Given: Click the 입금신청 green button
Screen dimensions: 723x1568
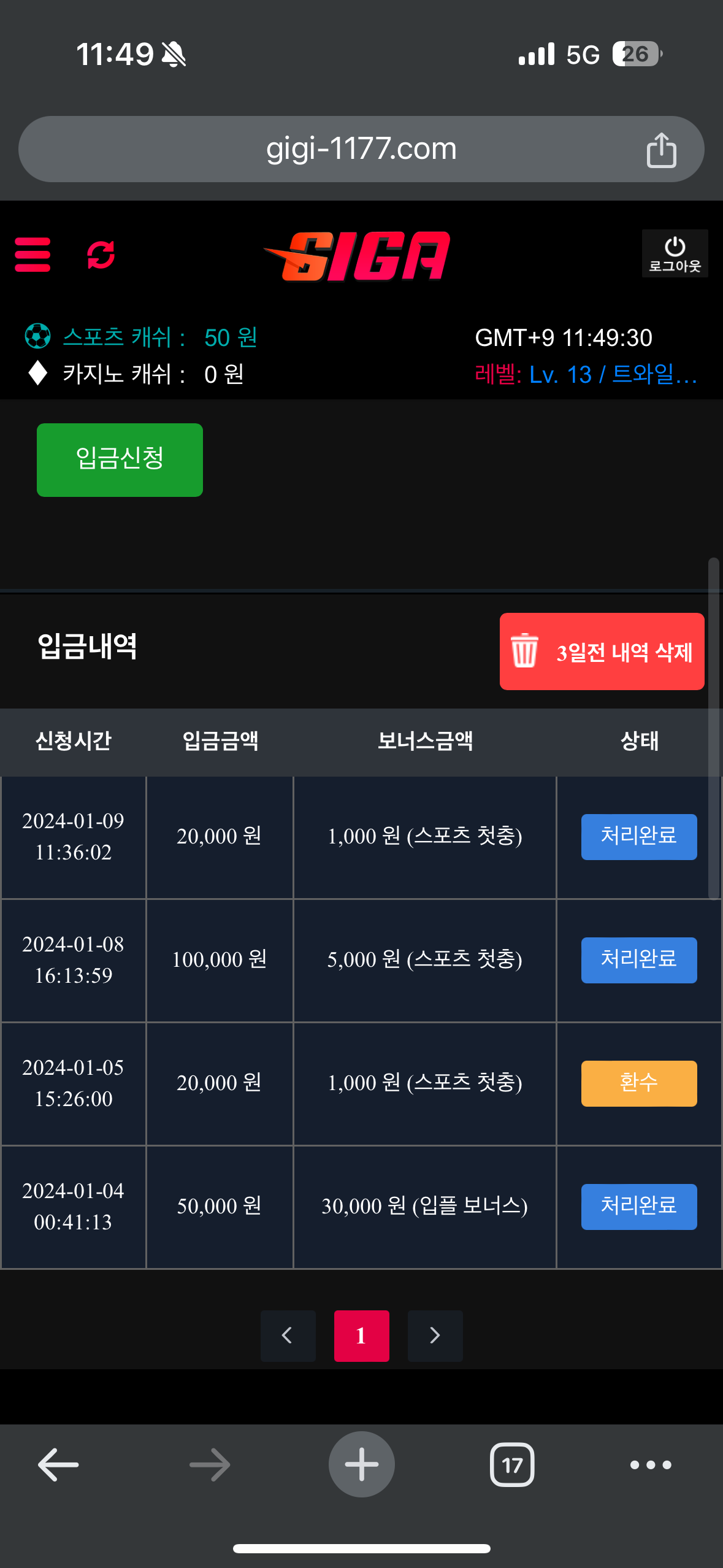Looking at the screenshot, I should (120, 459).
